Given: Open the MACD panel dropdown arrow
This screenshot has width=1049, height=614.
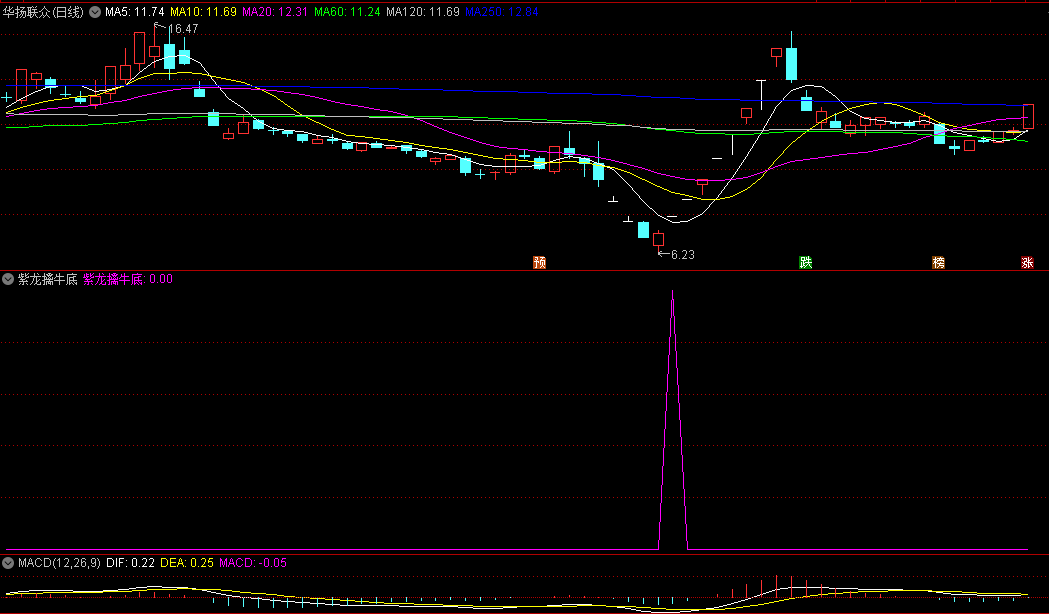Looking at the screenshot, I should click(9, 563).
